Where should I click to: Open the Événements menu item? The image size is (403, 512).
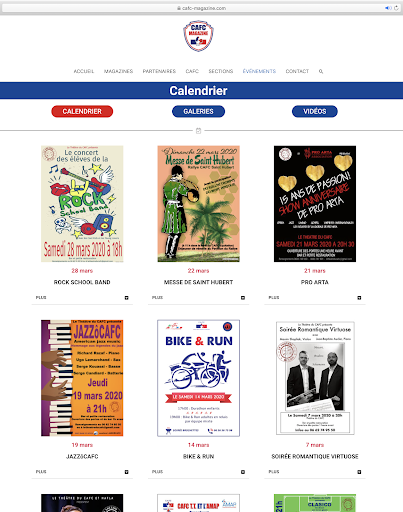coord(259,71)
